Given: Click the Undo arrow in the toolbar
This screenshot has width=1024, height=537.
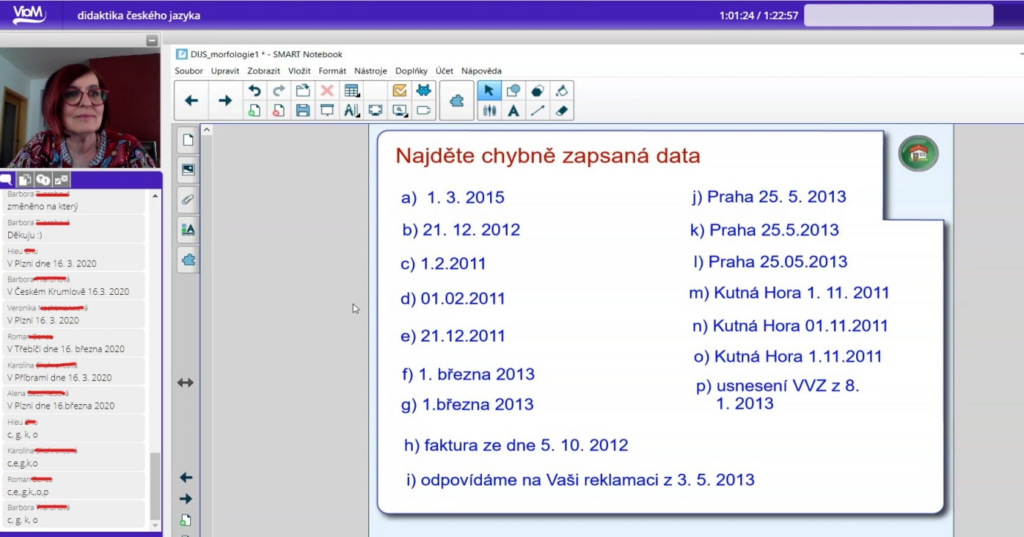Looking at the screenshot, I should [254, 91].
